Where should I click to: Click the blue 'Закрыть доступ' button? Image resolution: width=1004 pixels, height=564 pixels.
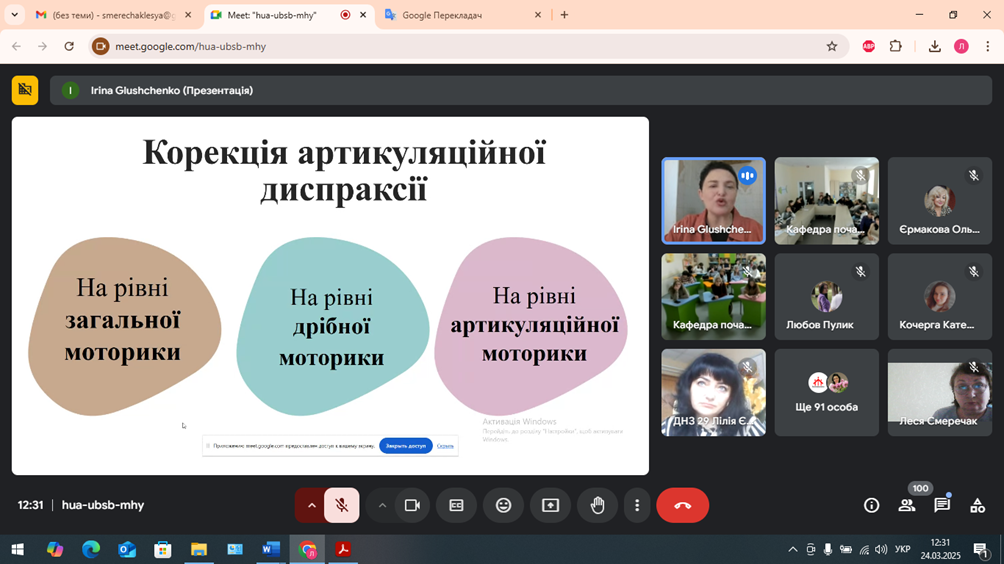pos(405,446)
